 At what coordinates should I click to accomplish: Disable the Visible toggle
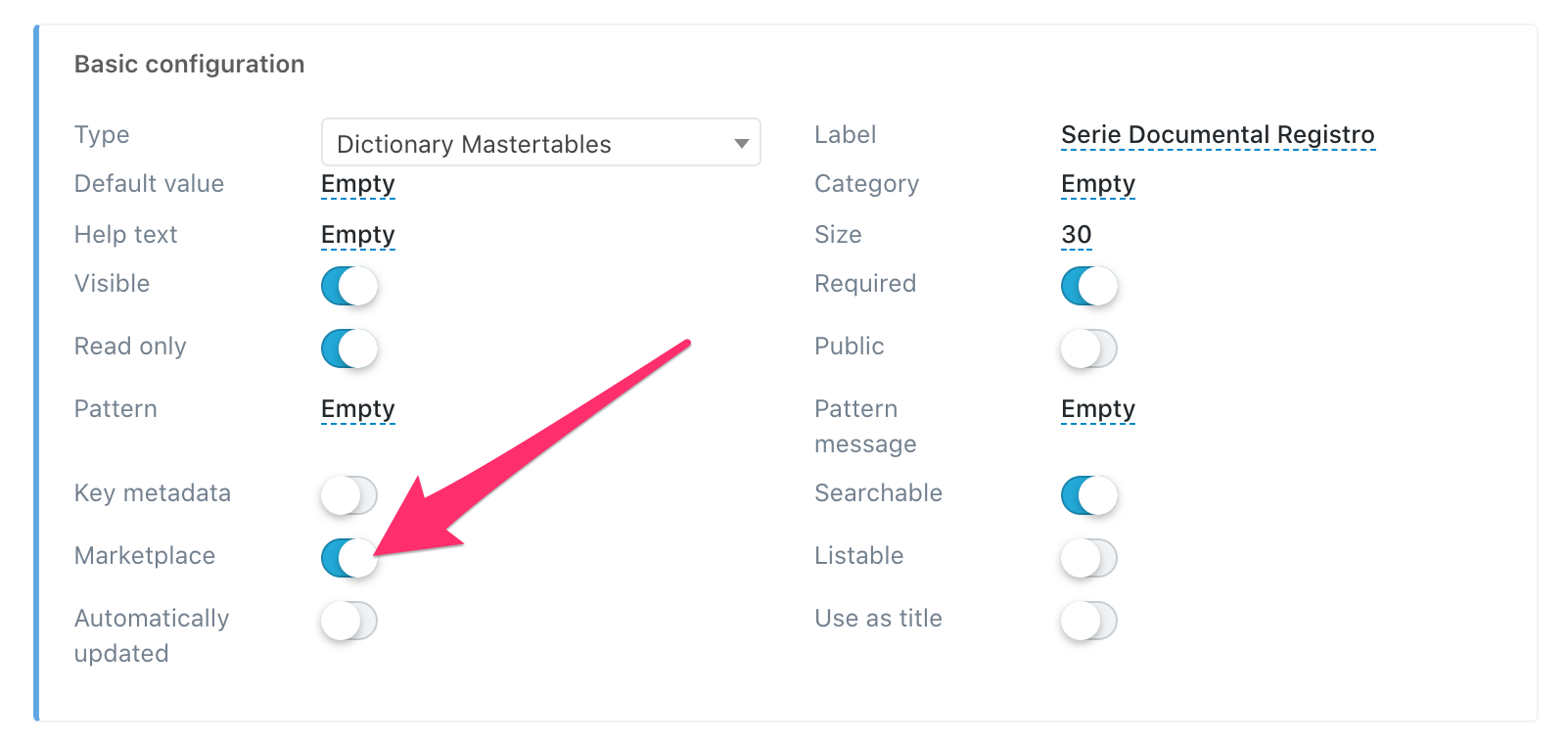(349, 286)
